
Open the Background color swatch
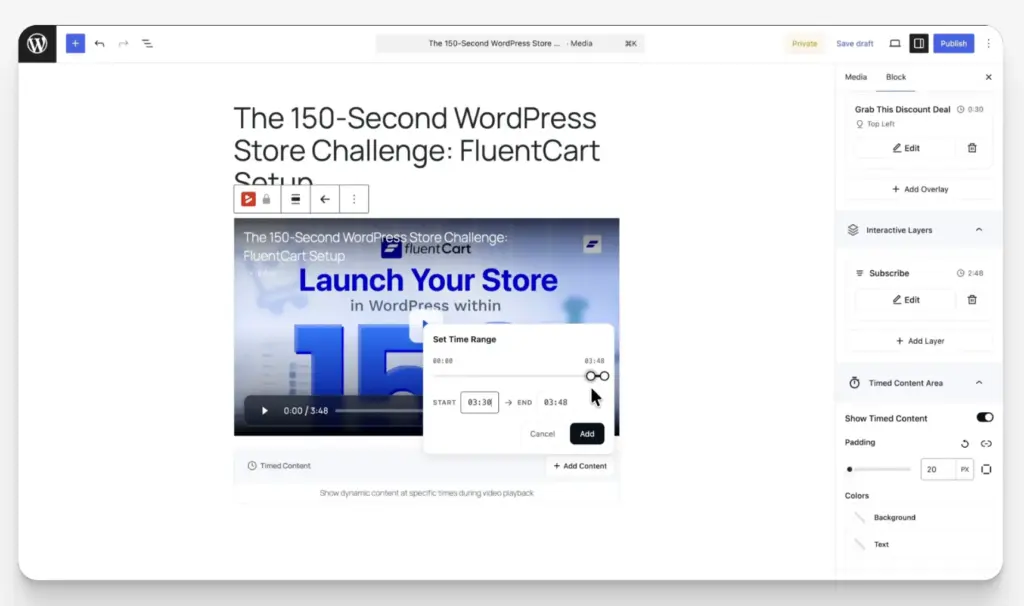pos(860,518)
